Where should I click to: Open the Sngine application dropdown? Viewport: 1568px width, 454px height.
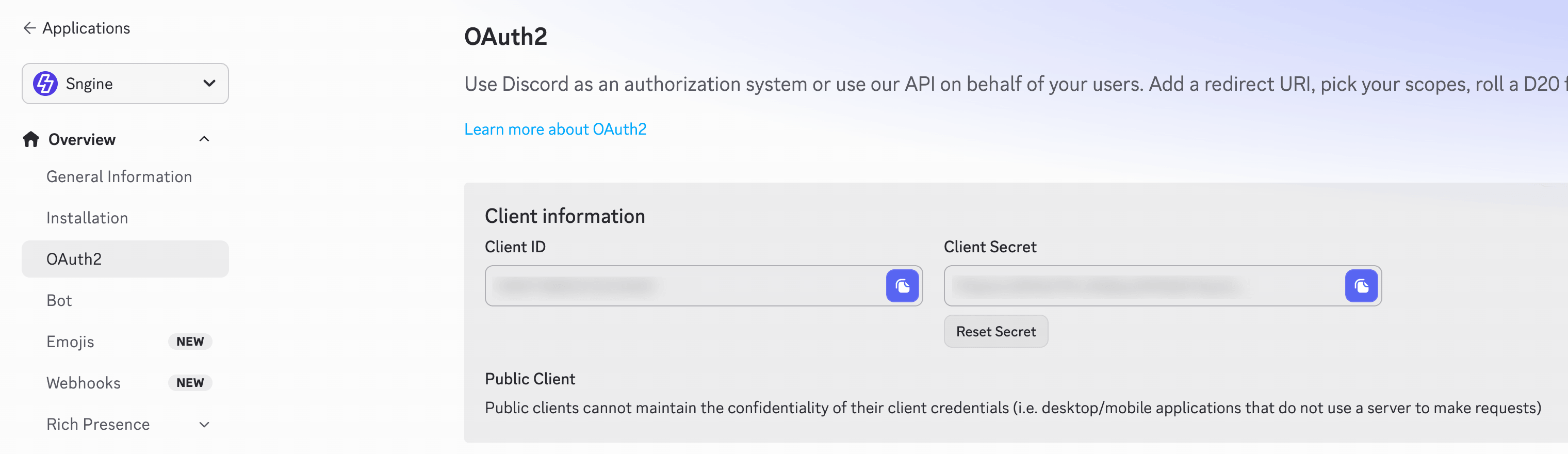click(x=125, y=84)
